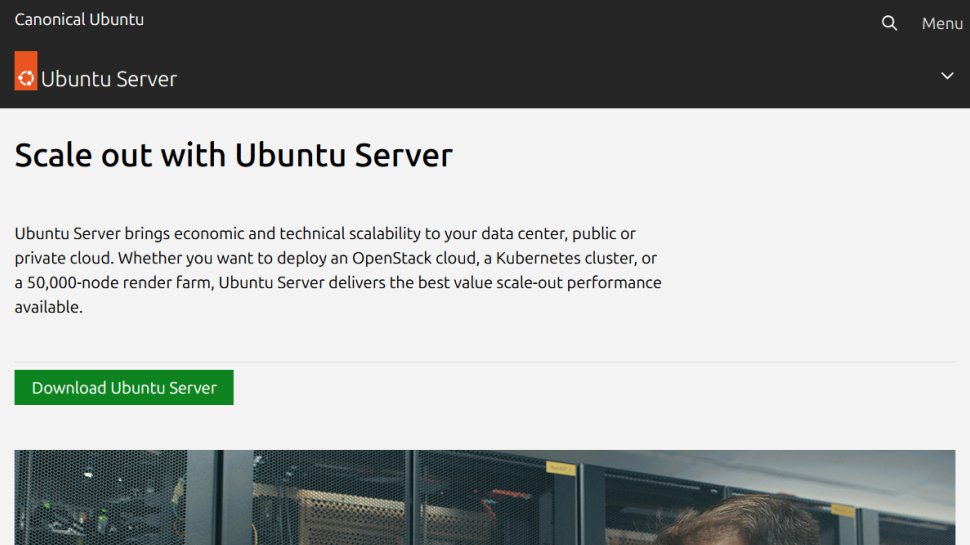Click the Canonical Ubuntu link
Viewport: 970px width, 545px height.
click(x=79, y=19)
